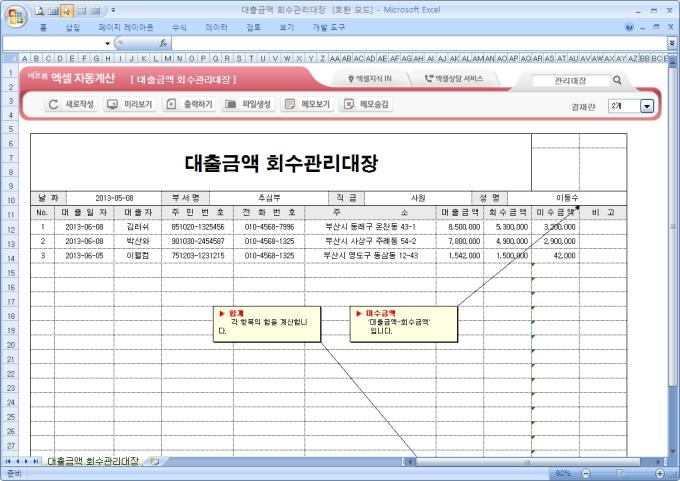The image size is (680, 481).
Task: Click the Name Box field
Action: [x=53, y=43]
